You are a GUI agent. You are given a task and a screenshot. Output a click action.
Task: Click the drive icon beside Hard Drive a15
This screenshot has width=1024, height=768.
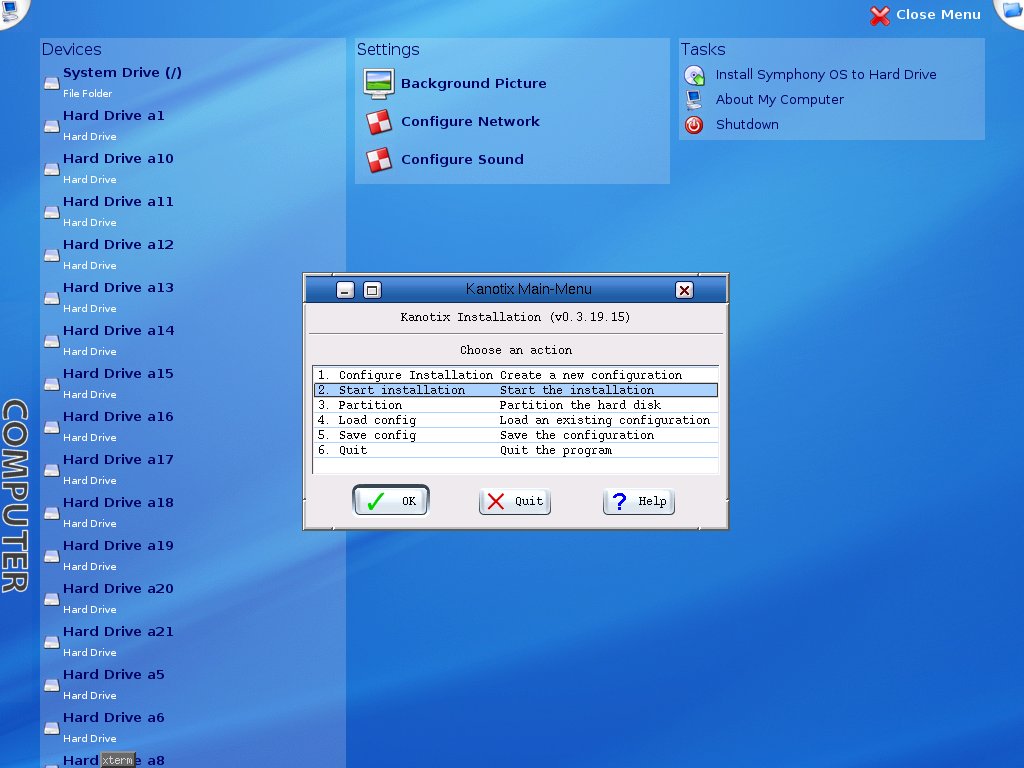[52, 385]
